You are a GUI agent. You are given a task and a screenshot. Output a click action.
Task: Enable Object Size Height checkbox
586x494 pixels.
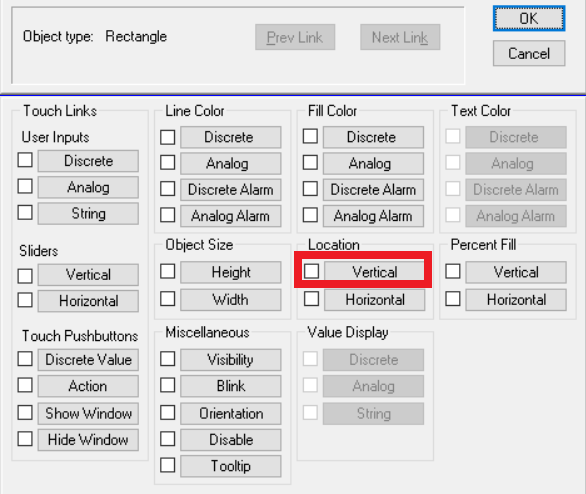(167, 271)
